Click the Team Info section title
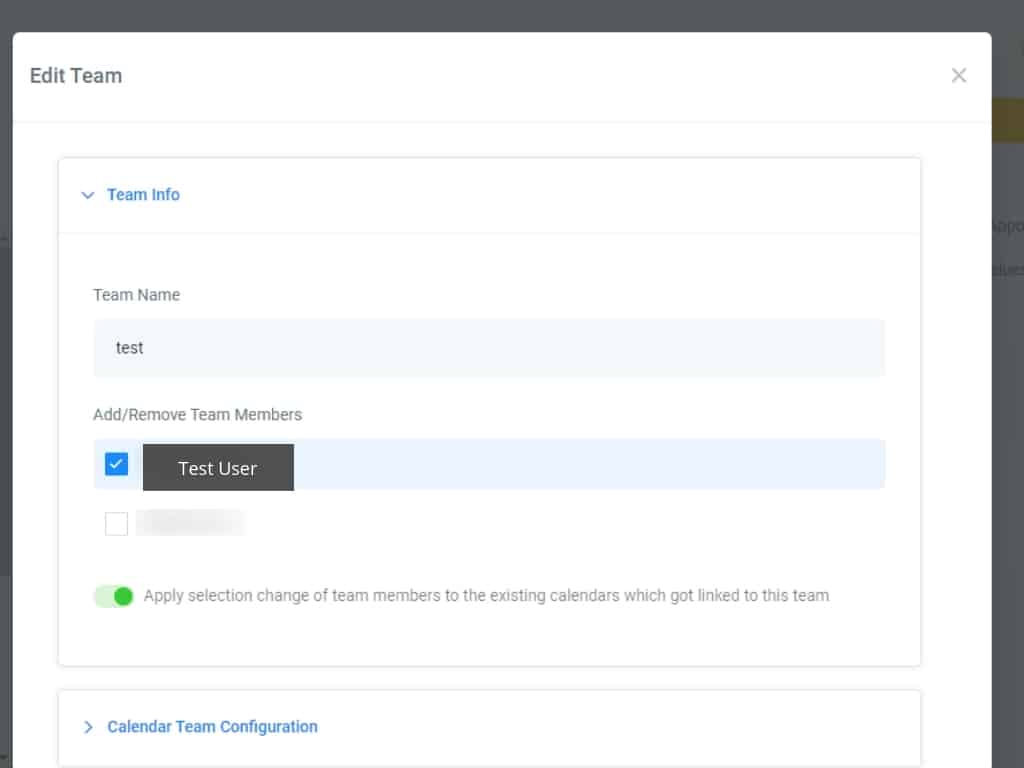 [143, 195]
